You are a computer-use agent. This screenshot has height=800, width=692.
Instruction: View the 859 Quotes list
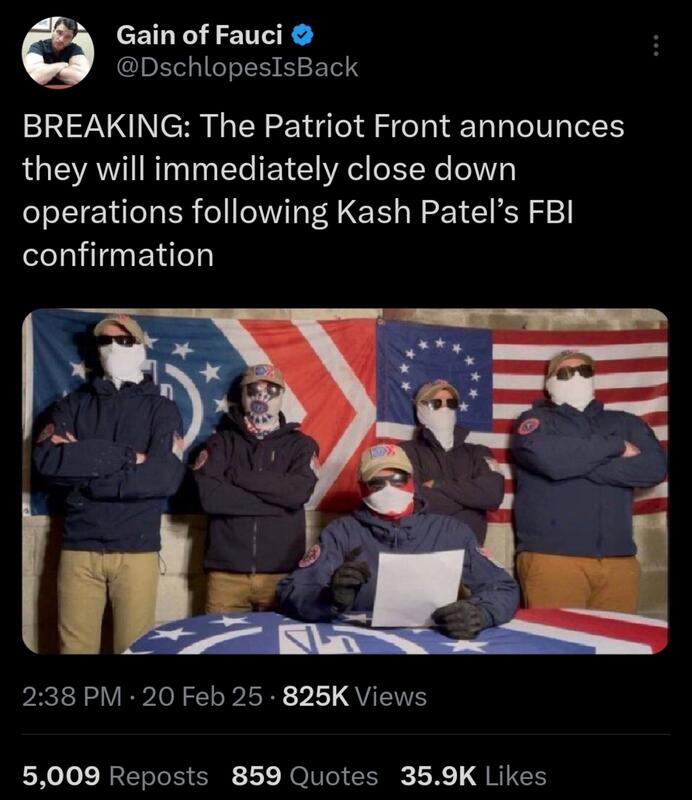(x=305, y=776)
